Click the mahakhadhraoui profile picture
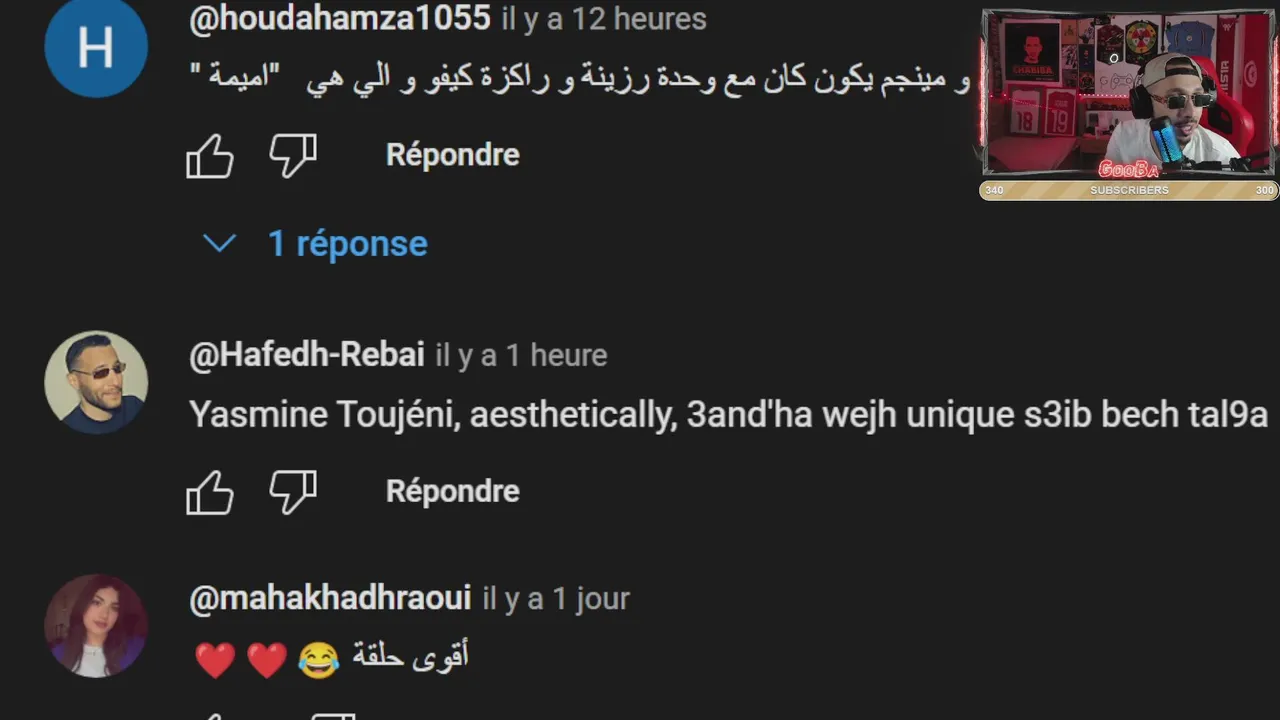The width and height of the screenshot is (1280, 720). 96,626
